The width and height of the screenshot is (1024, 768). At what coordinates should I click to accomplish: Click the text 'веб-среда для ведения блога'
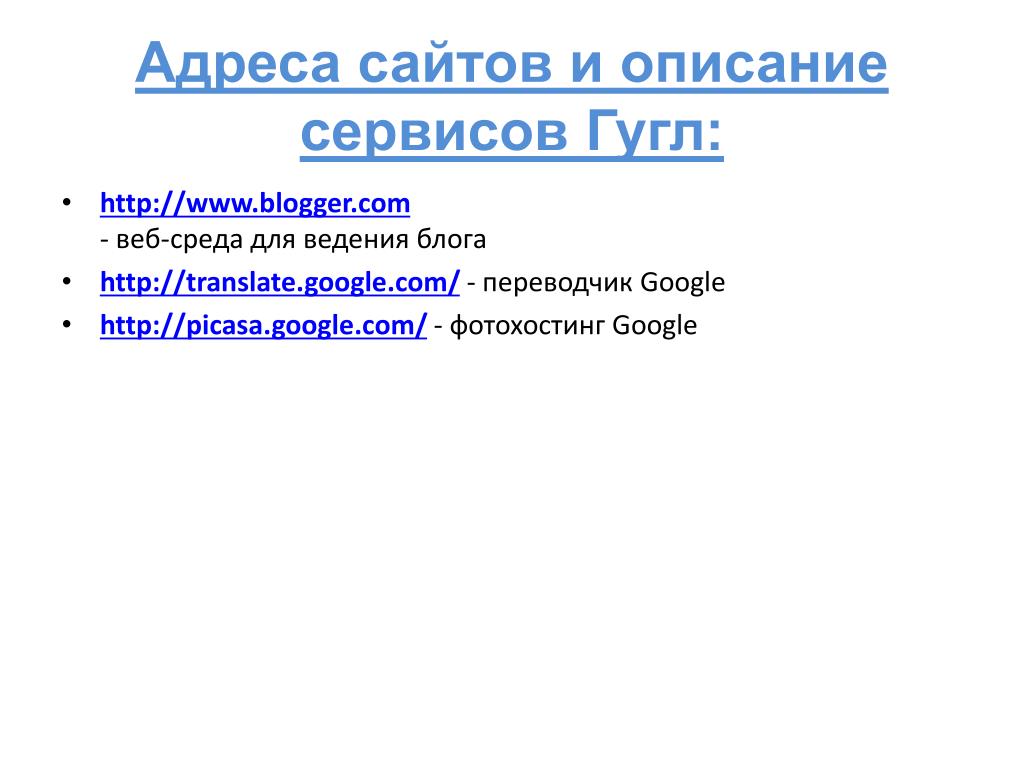pos(300,240)
